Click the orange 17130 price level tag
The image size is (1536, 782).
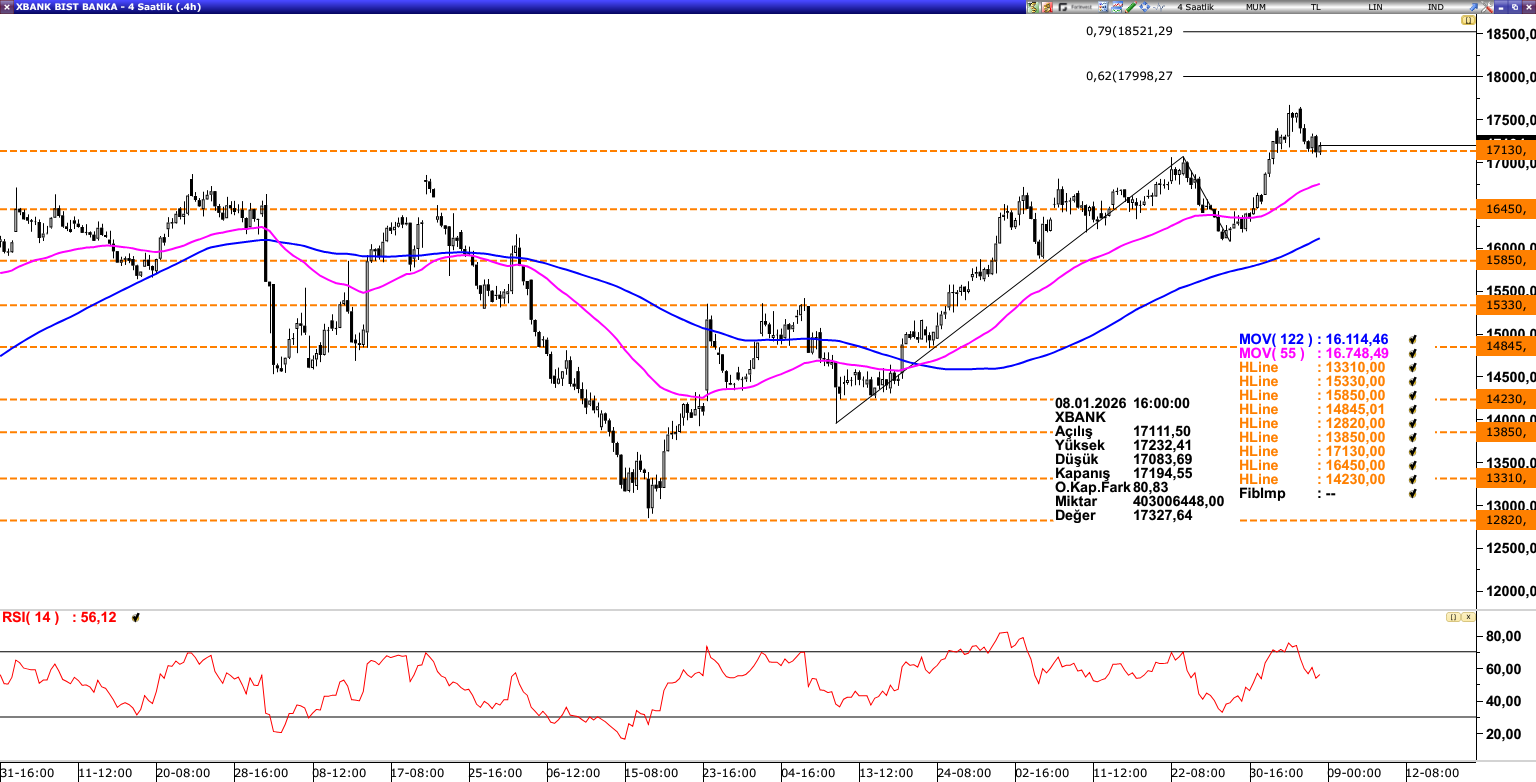coord(1506,151)
